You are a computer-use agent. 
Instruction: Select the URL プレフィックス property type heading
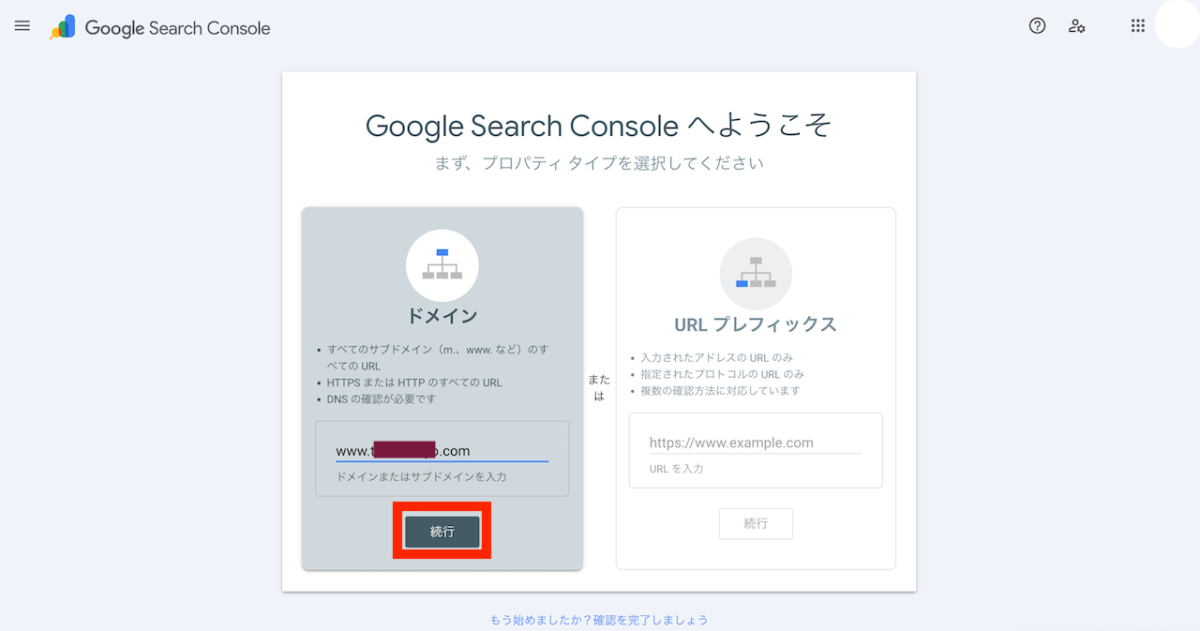755,324
